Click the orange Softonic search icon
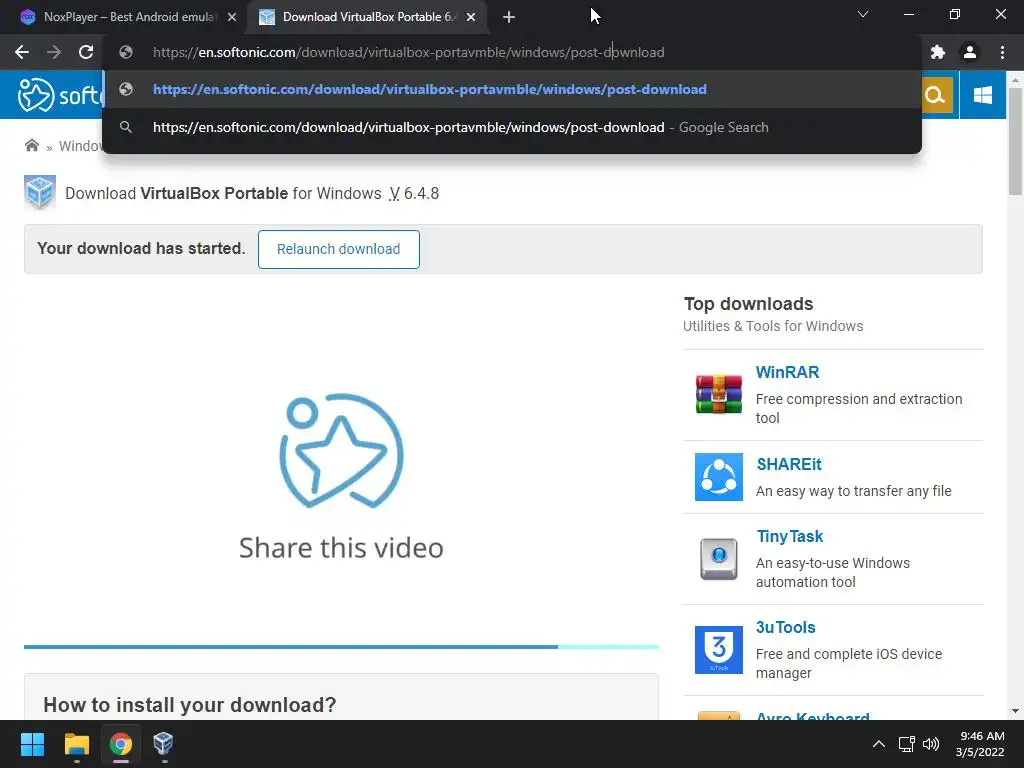 [936, 95]
